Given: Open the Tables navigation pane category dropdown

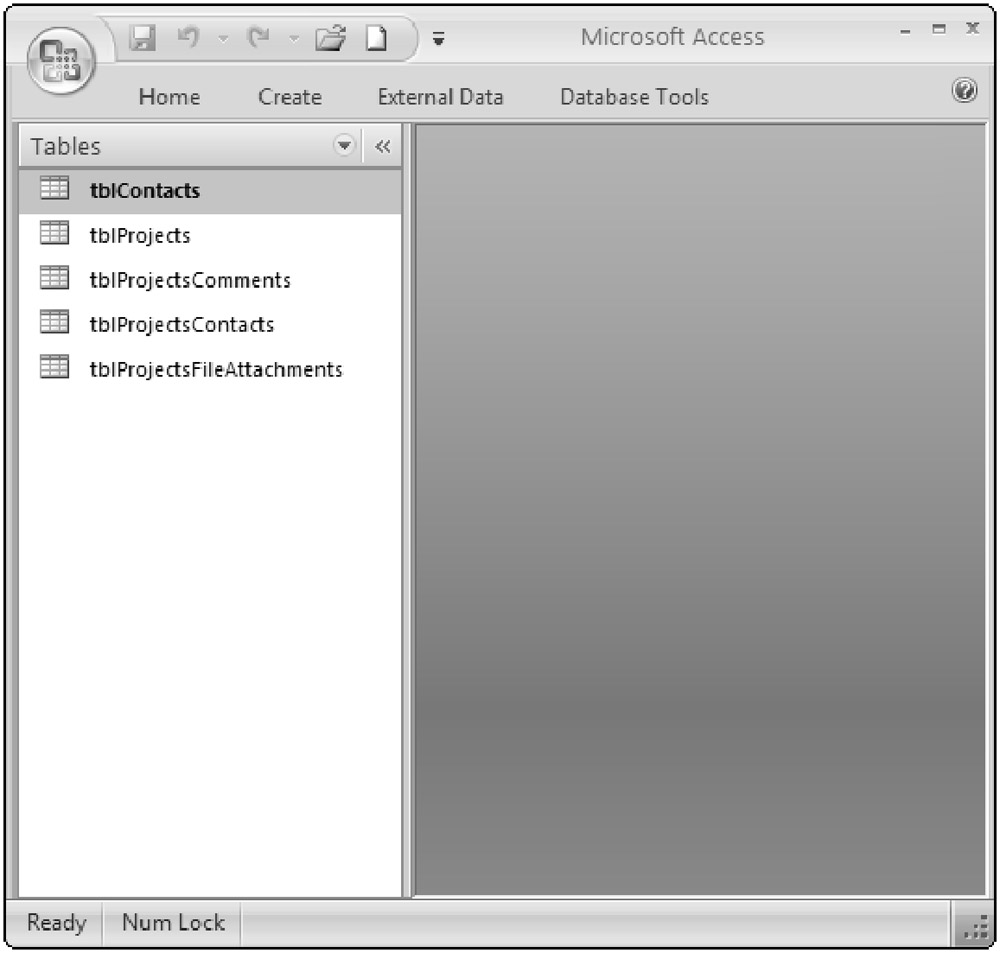Looking at the screenshot, I should coord(345,146).
